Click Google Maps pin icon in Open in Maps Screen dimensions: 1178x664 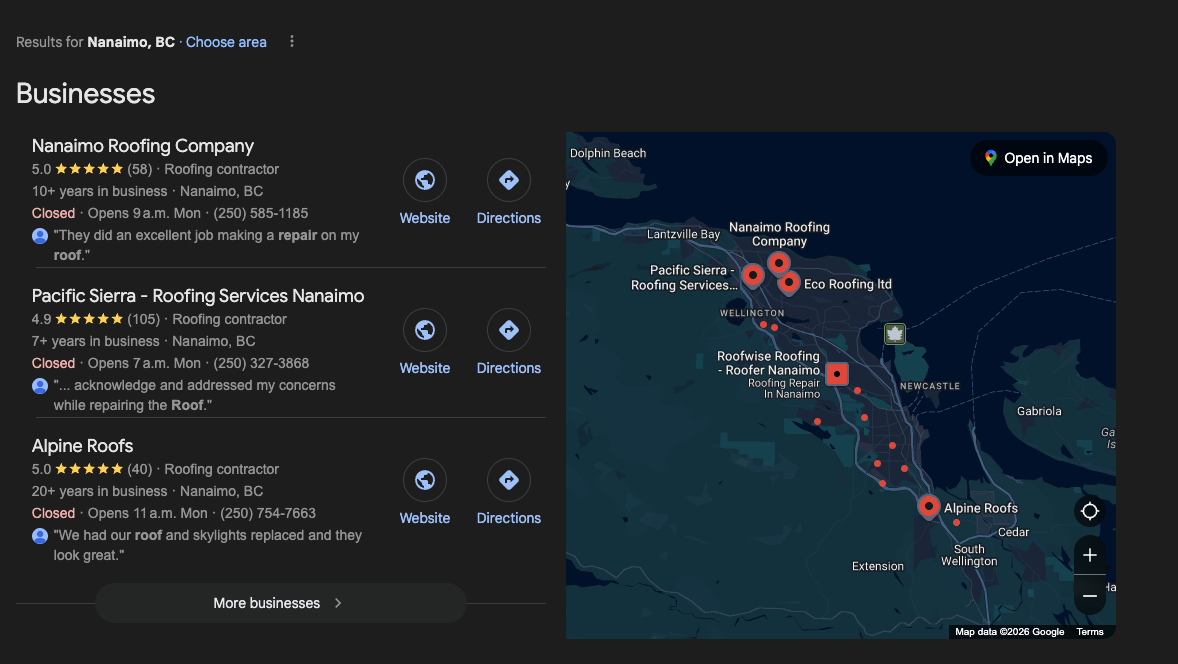pyautogui.click(x=990, y=158)
